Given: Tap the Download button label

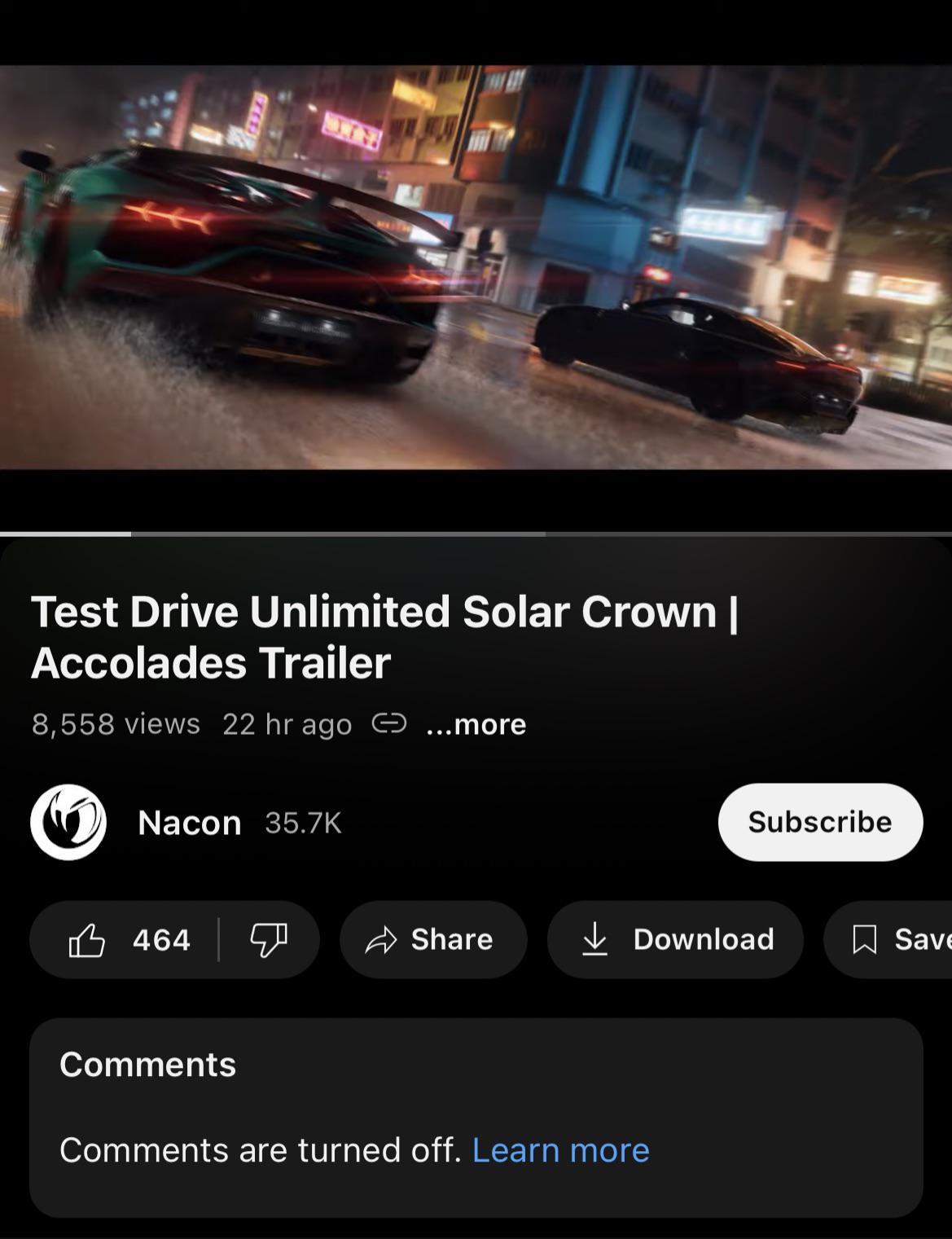Looking at the screenshot, I should tap(704, 940).
